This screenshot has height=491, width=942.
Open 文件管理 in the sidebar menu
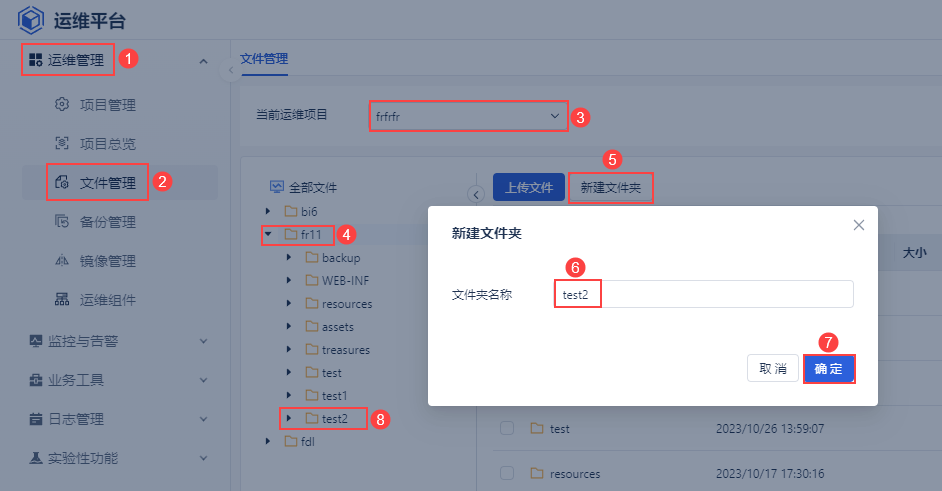[x=107, y=183]
